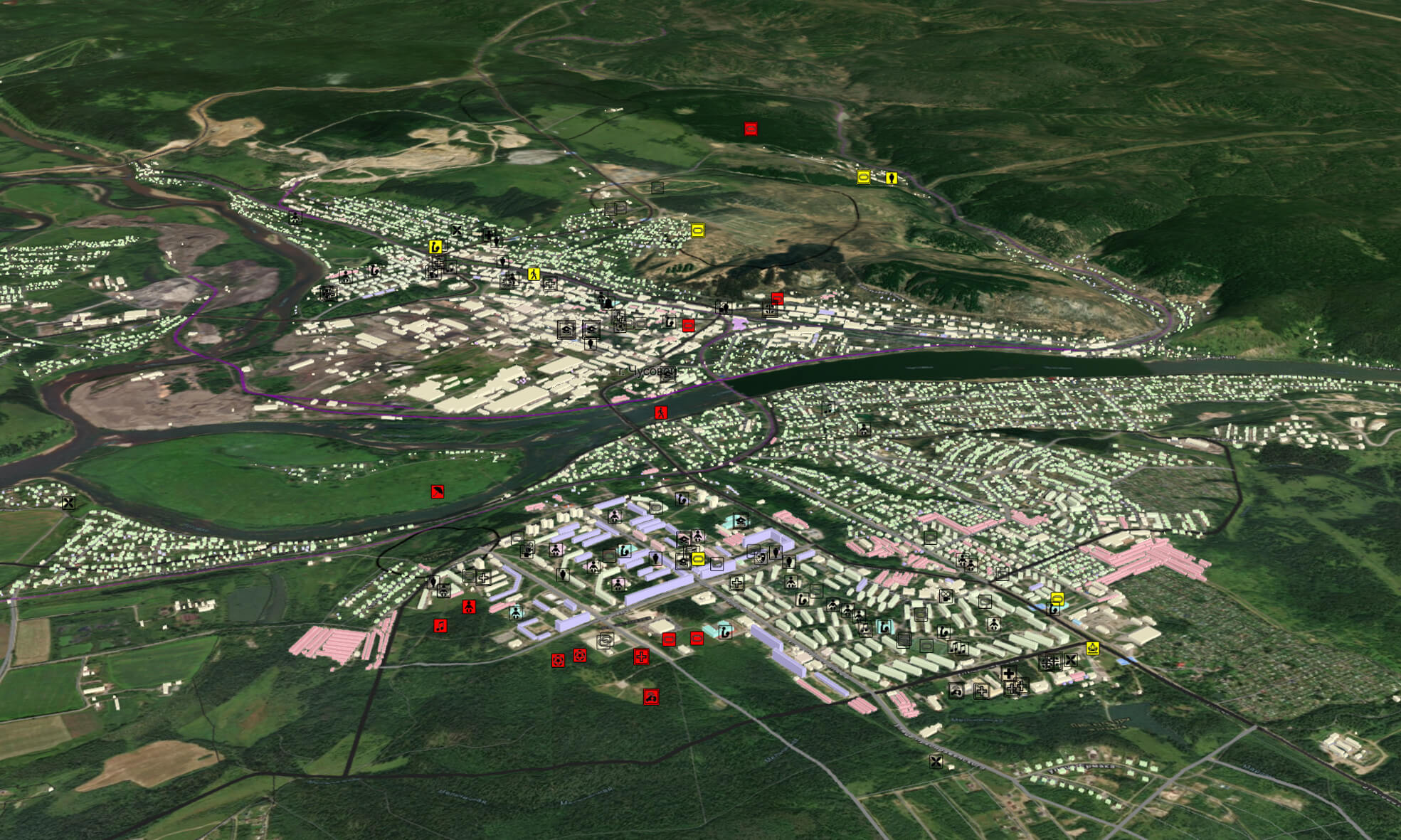The image size is (1401, 840).
Task: Select the red stadium marker beside the flexing-arm marker in the old town
Action: point(688,326)
